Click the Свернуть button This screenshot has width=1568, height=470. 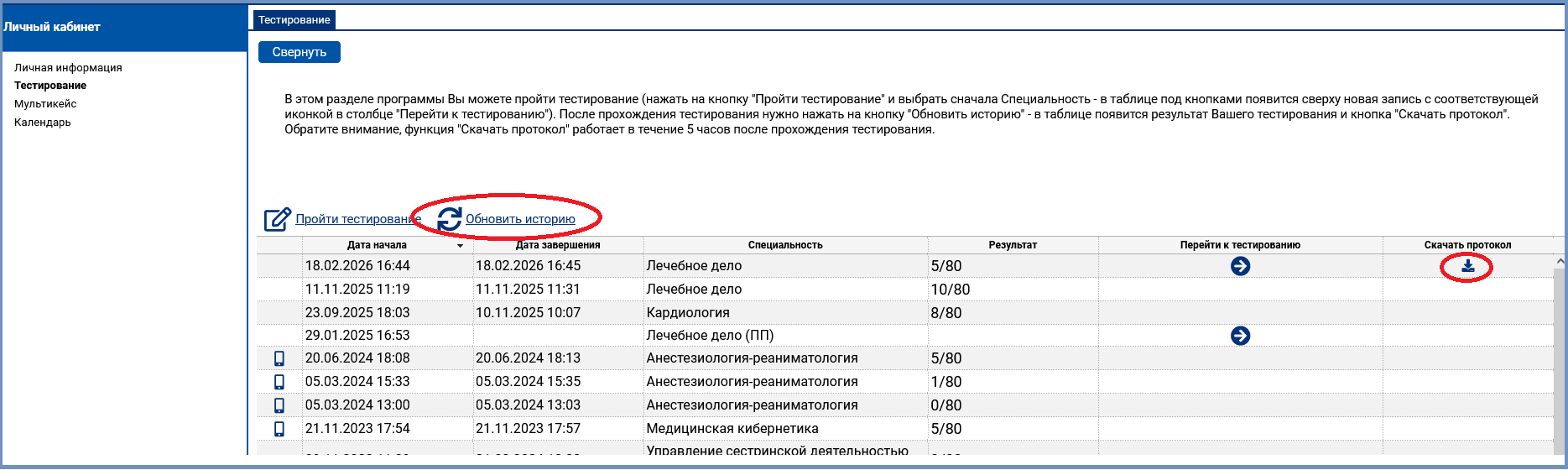pyautogui.click(x=300, y=52)
